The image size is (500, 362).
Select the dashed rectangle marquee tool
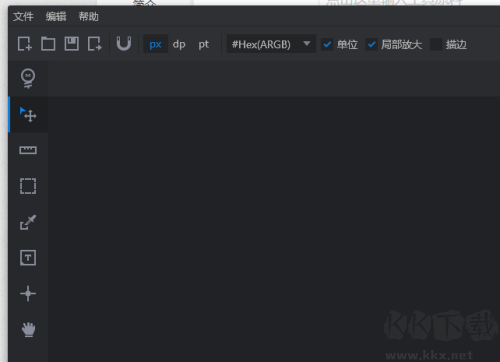[x=28, y=186]
